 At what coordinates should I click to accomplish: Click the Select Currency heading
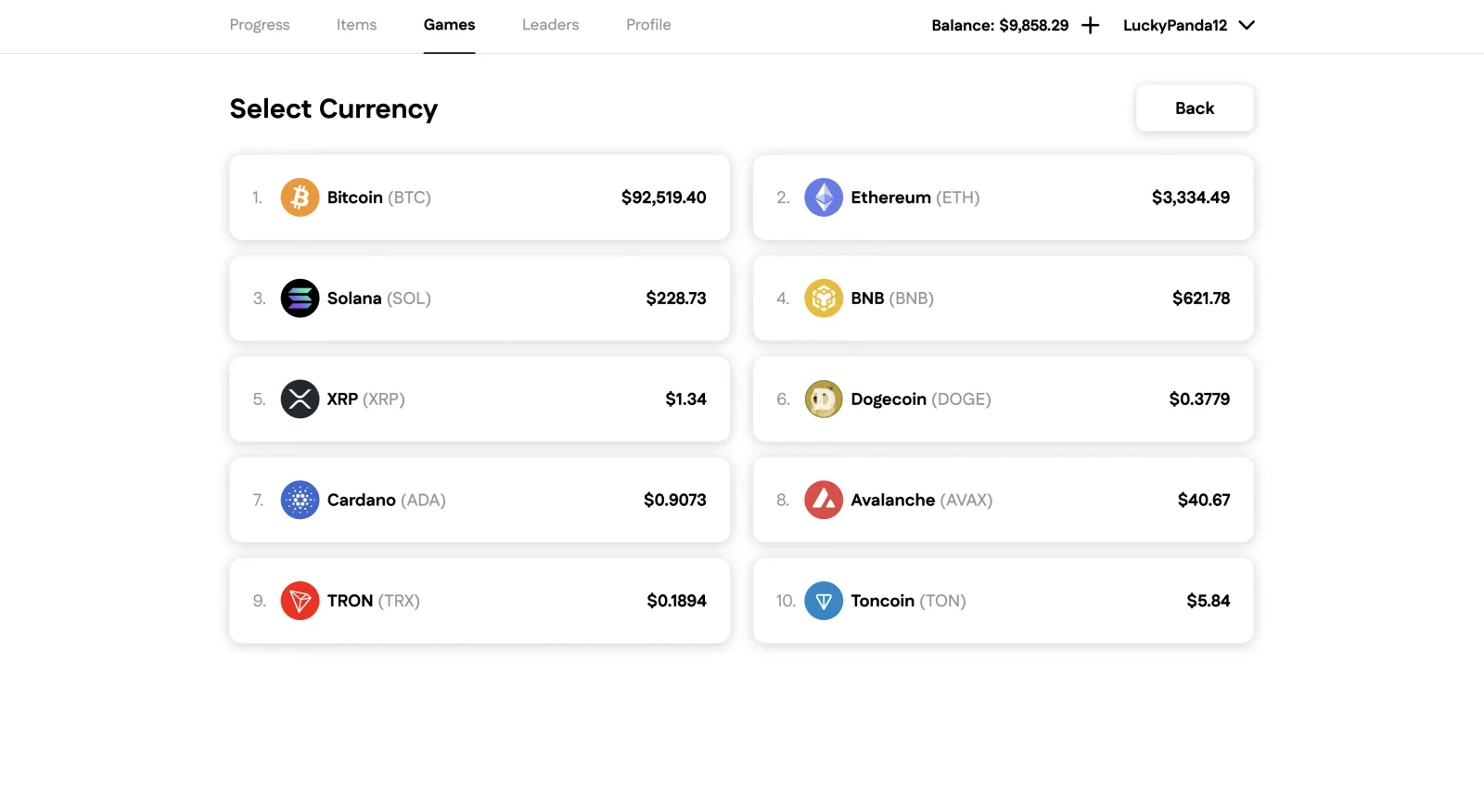(334, 108)
